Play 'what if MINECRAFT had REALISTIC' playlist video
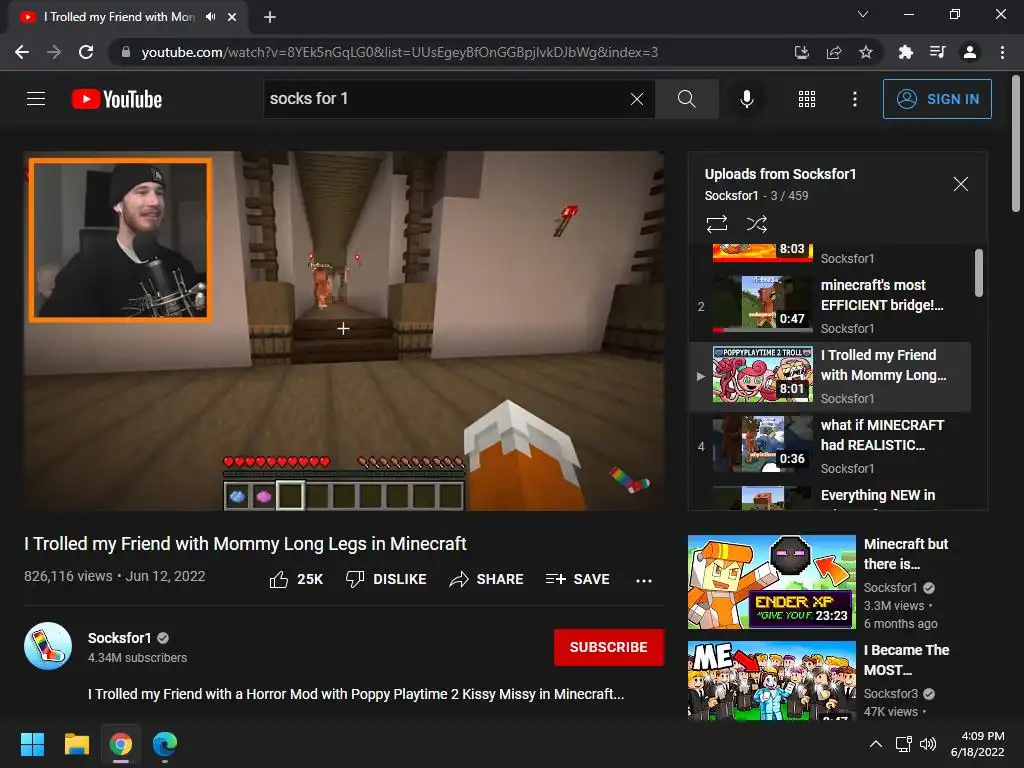Image resolution: width=1024 pixels, height=768 pixels. (829, 446)
